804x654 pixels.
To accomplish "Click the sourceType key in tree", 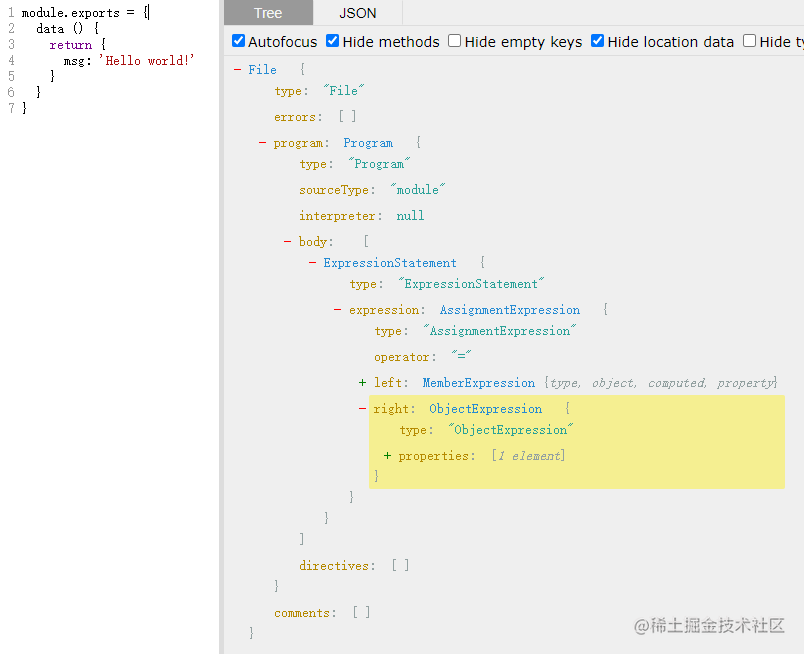I will click(x=334, y=190).
